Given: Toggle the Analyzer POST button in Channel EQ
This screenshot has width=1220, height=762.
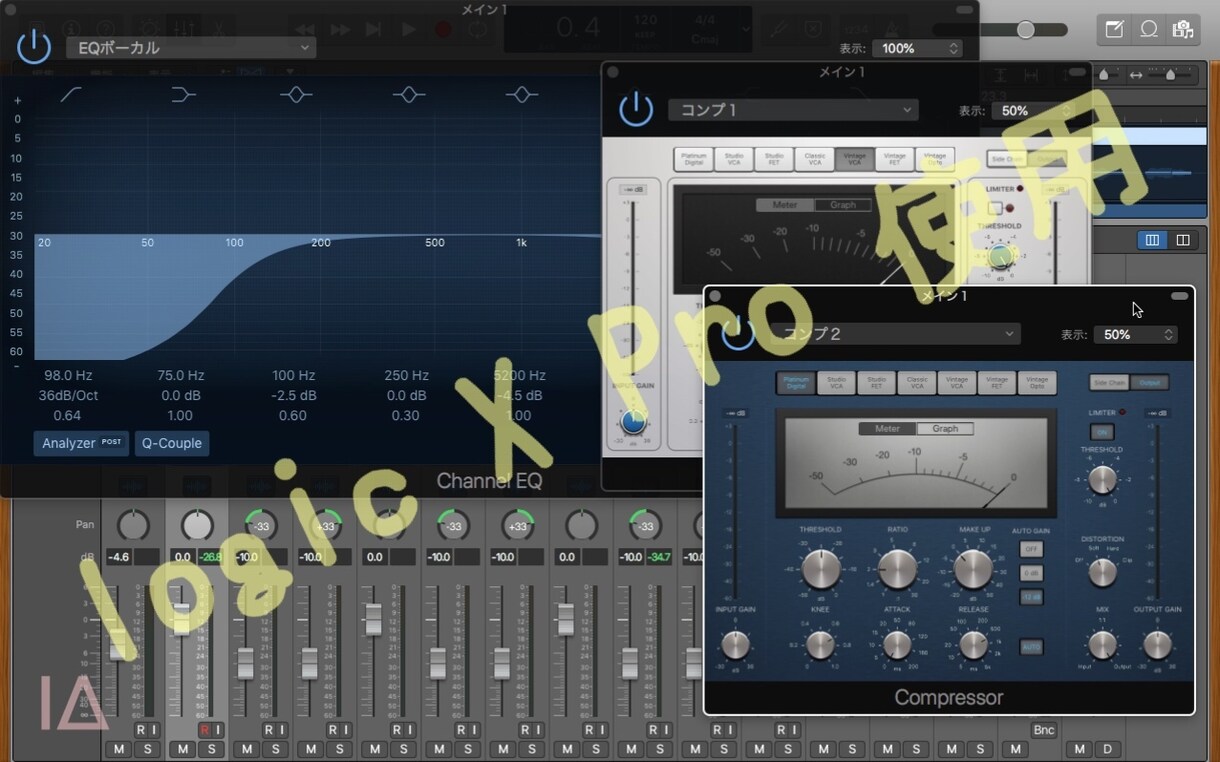Looking at the screenshot, I should point(81,443).
